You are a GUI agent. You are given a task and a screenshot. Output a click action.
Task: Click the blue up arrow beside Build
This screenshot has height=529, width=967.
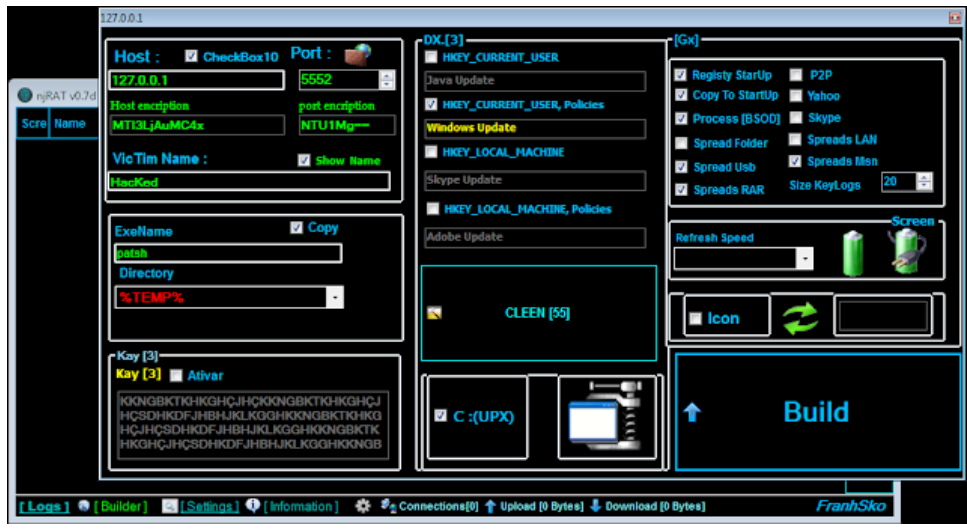pos(692,412)
